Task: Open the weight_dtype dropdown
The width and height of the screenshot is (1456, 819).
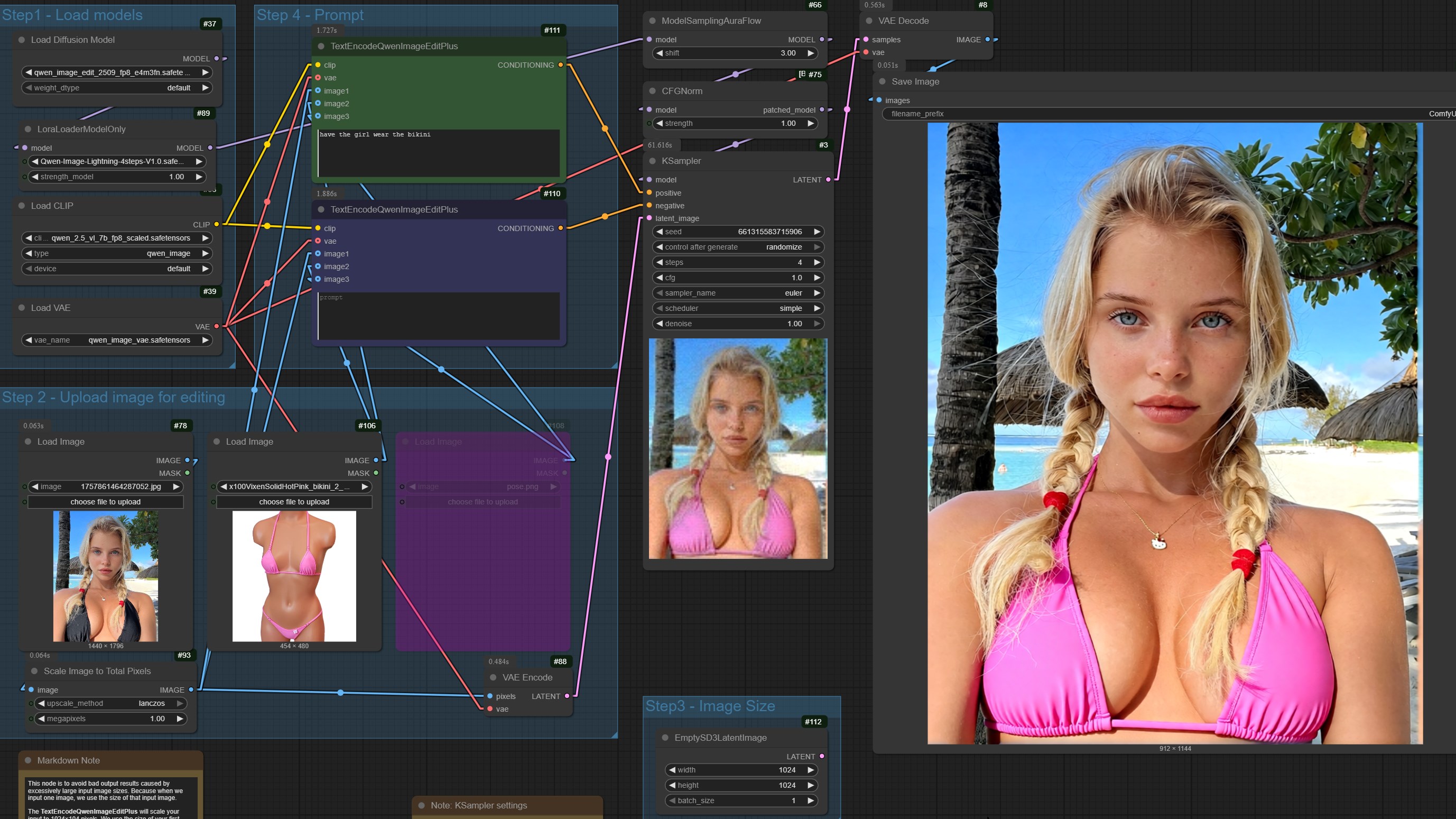Action: pos(117,88)
